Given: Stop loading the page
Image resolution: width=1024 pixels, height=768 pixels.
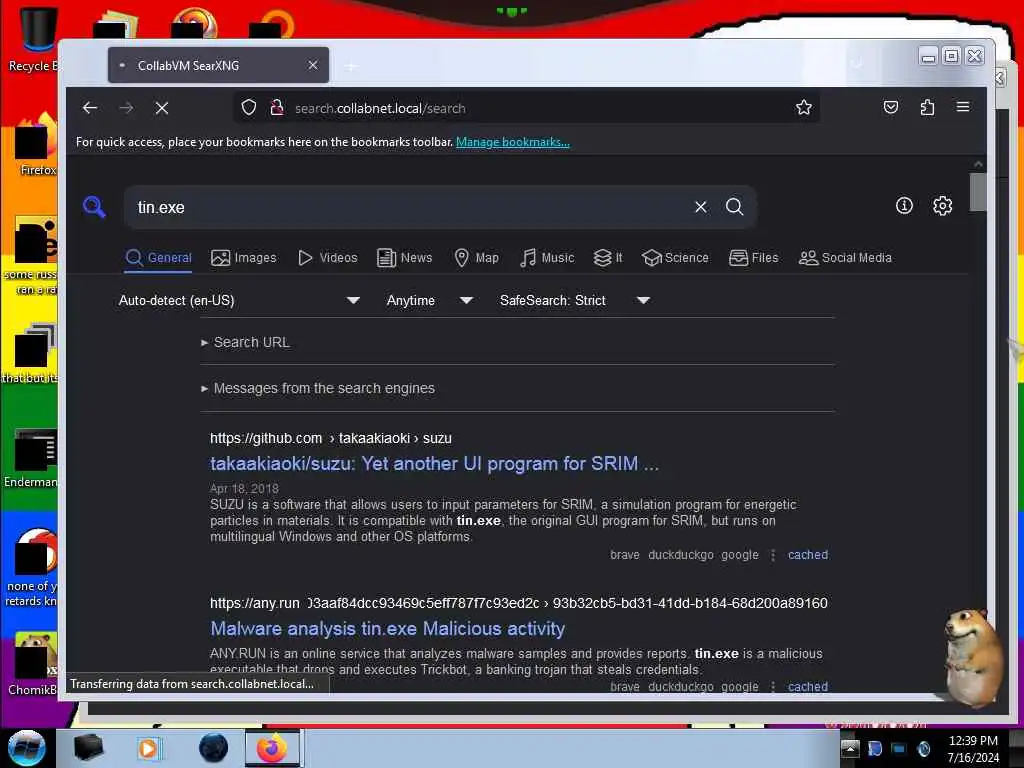Looking at the screenshot, I should click(162, 108).
